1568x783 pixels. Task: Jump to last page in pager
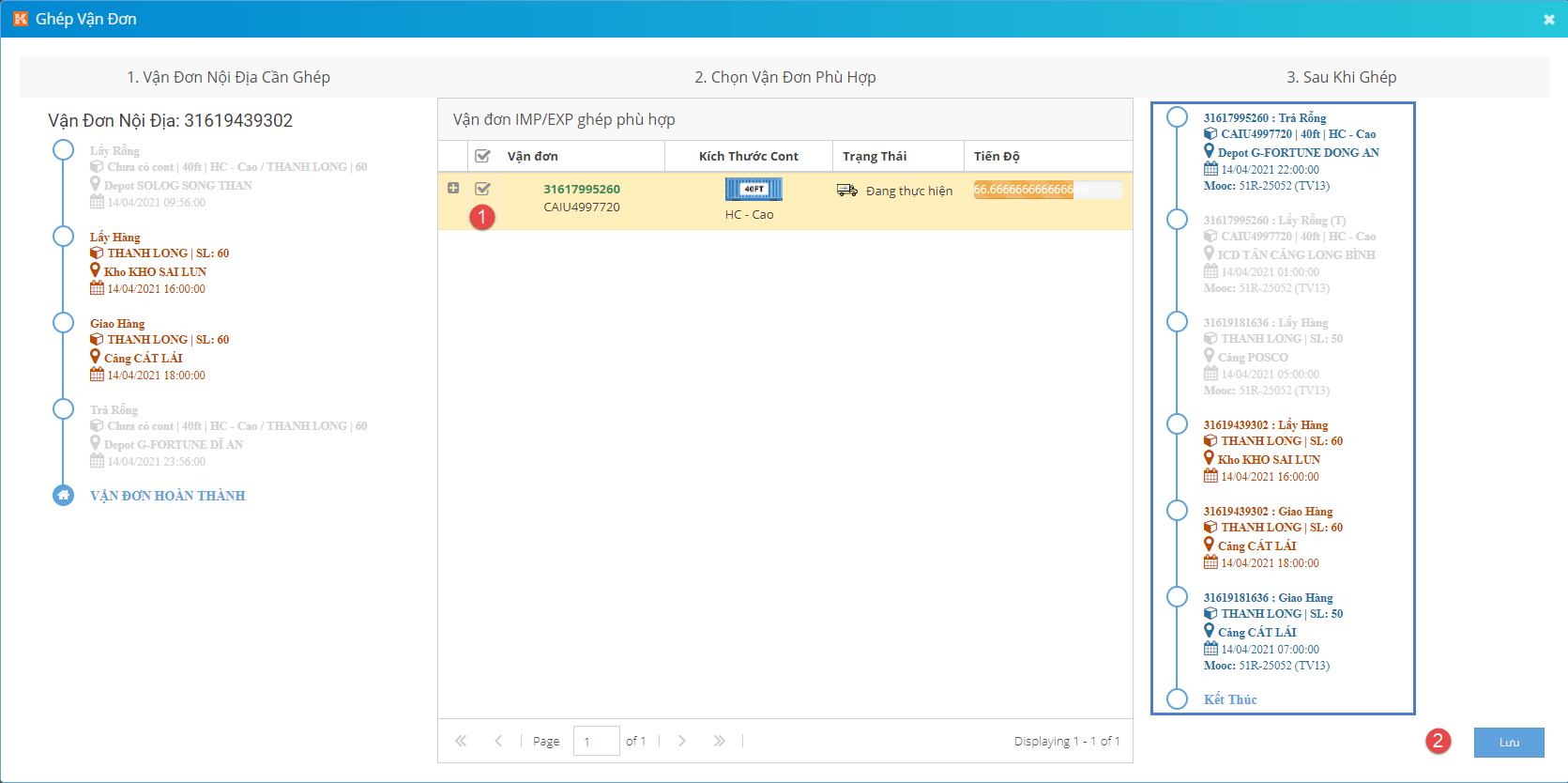[719, 741]
